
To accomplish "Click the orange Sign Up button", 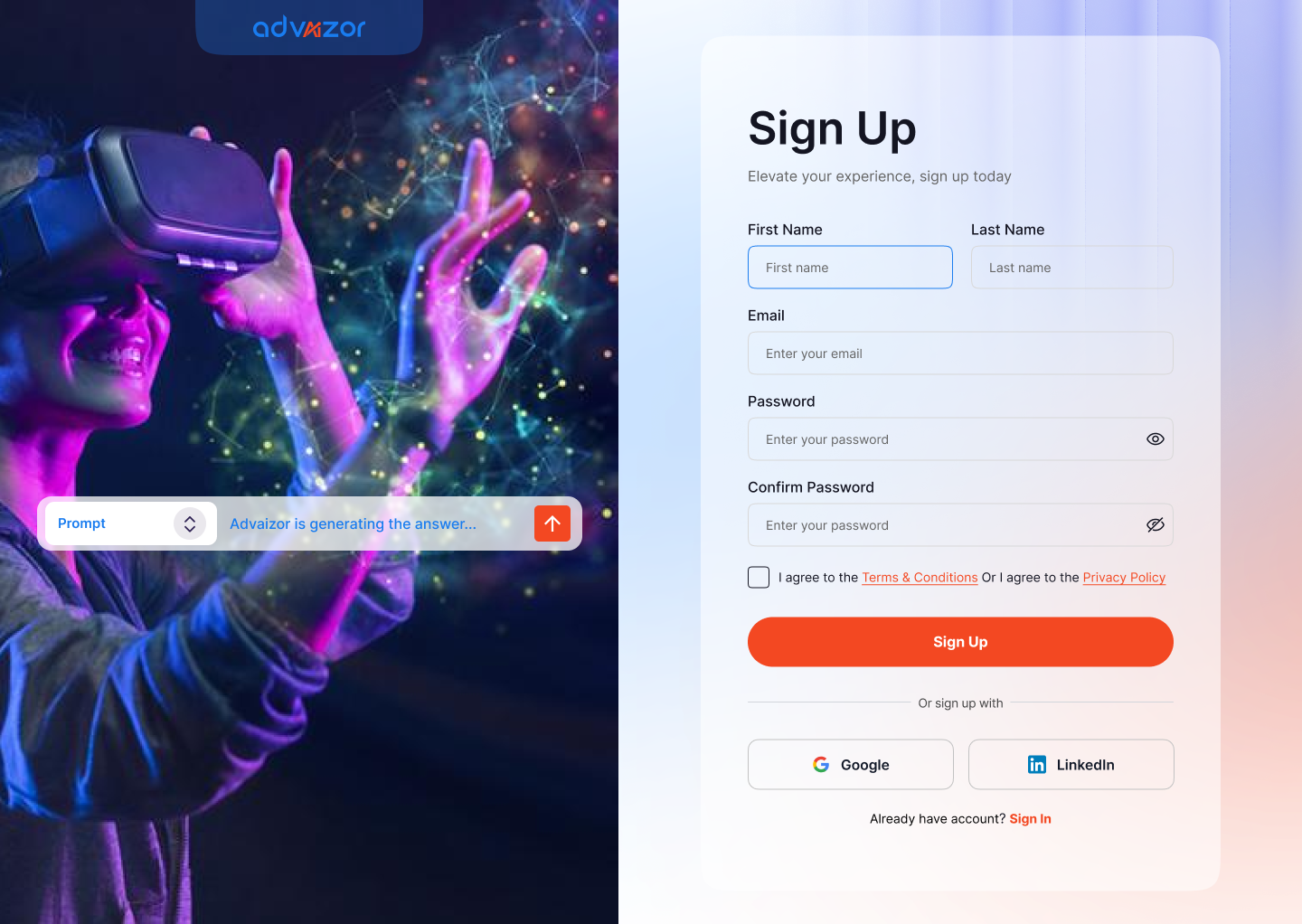I will [960, 642].
